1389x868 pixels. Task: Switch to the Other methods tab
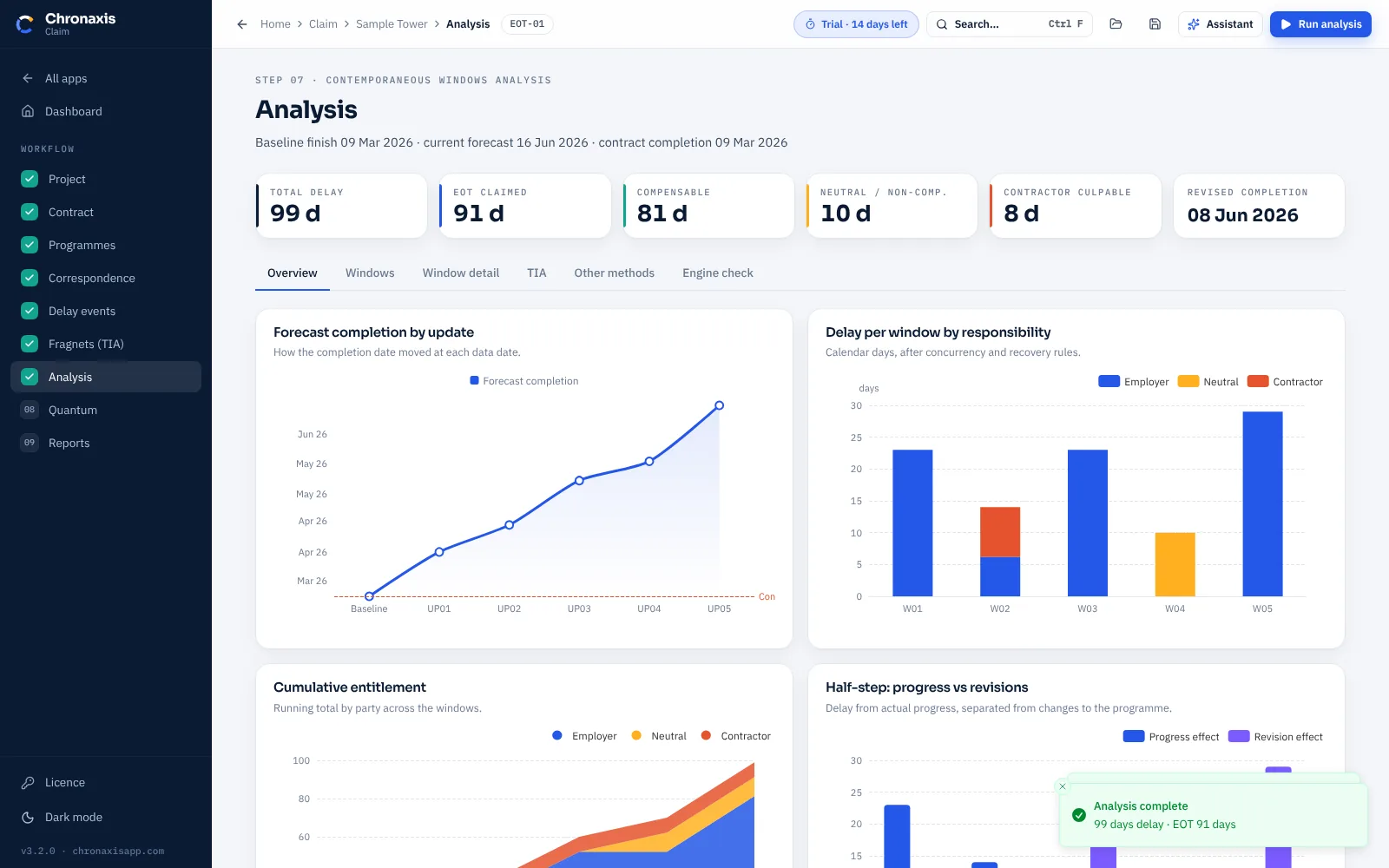coord(615,273)
